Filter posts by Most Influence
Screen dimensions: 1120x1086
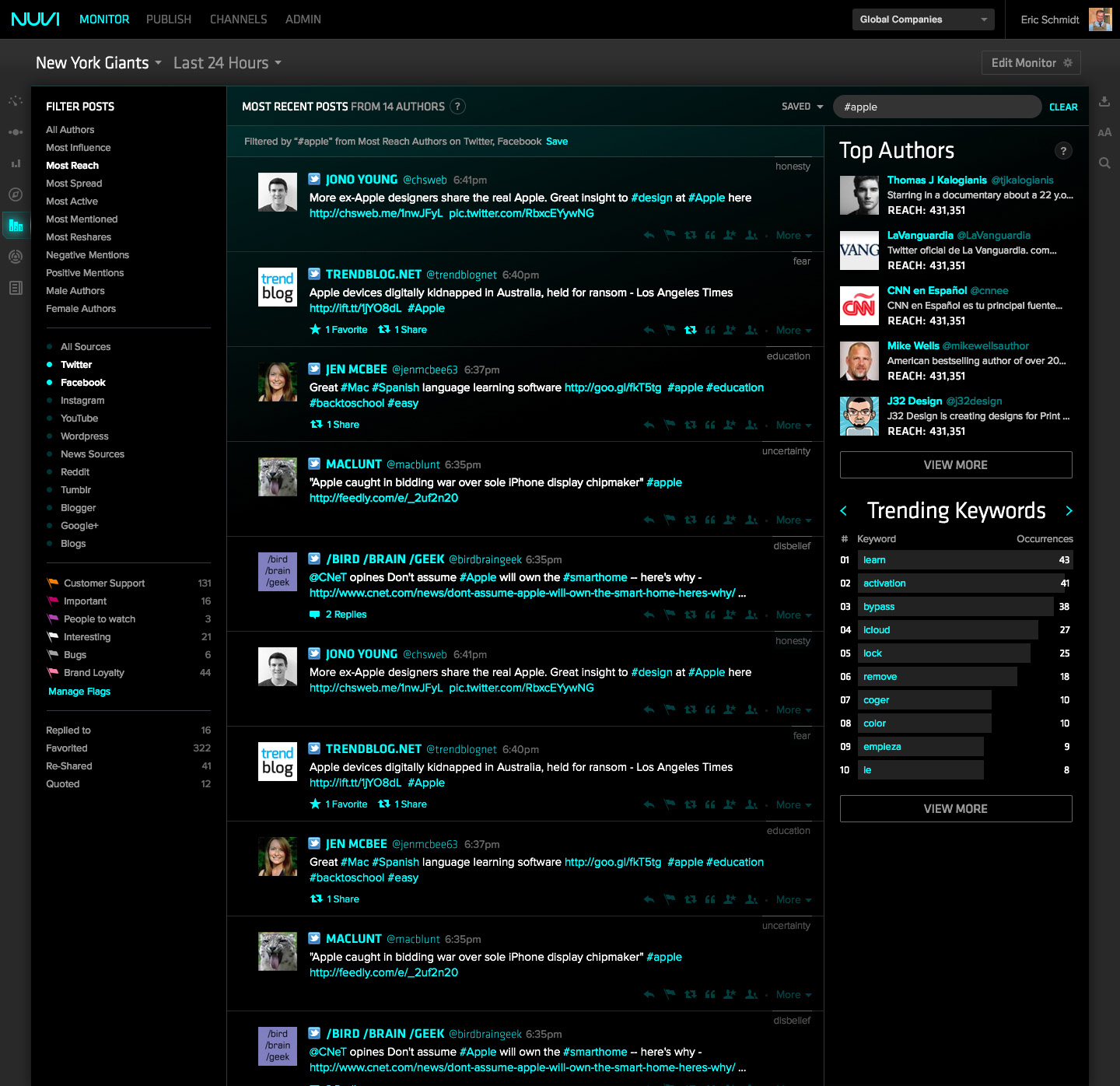tap(79, 148)
